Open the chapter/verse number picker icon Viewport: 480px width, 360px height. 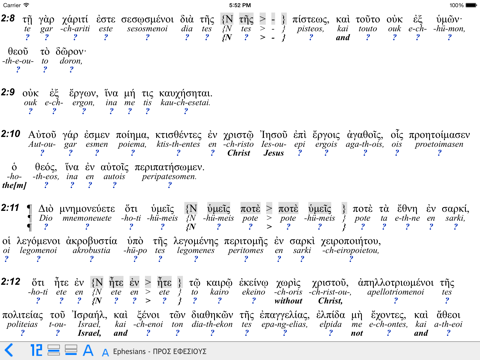[x=36, y=350]
